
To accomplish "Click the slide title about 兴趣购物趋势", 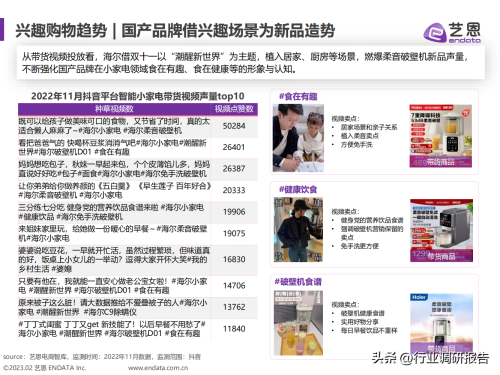I will point(175,31).
